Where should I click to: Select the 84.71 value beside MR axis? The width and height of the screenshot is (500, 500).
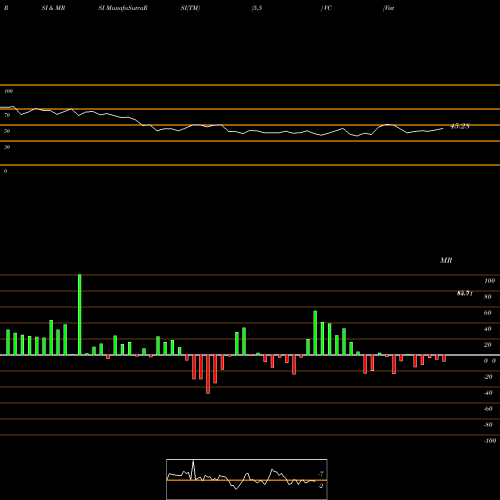coord(465,293)
